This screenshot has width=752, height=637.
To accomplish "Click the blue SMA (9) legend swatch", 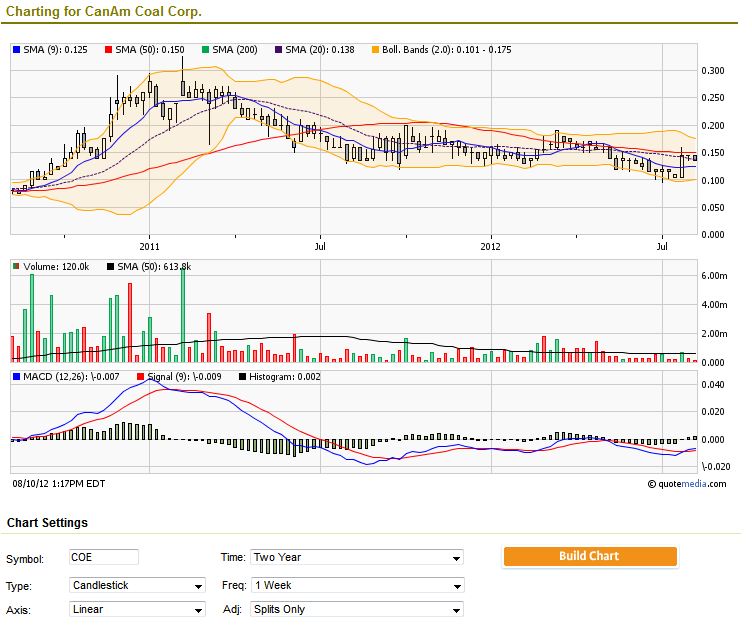I will 17,49.
